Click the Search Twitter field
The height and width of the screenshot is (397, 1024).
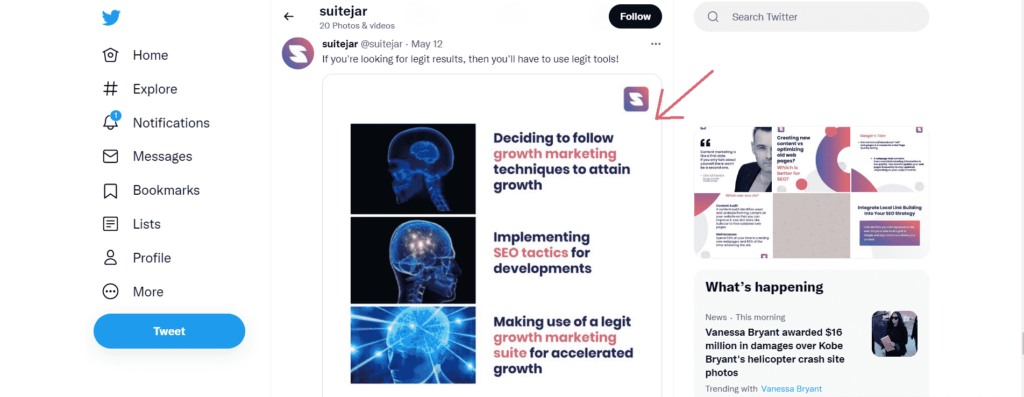811,17
